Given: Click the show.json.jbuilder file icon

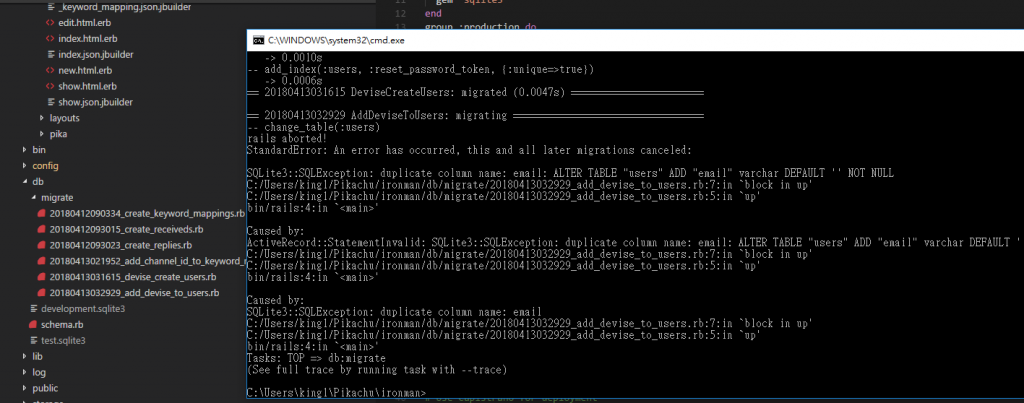Looking at the screenshot, I should click(x=50, y=102).
